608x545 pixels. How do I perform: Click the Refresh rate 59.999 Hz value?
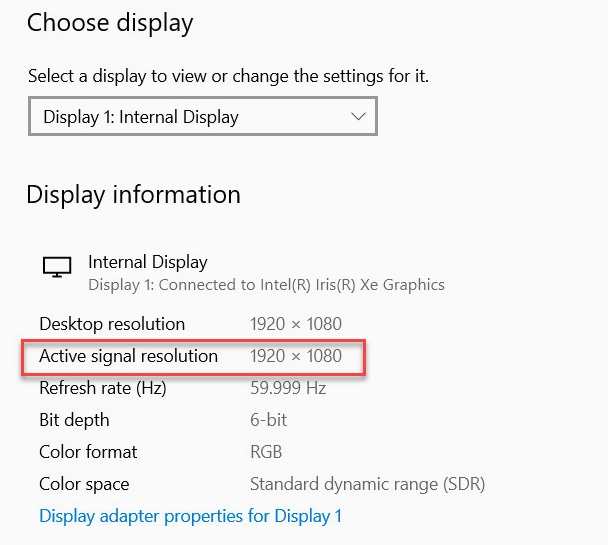pos(288,388)
